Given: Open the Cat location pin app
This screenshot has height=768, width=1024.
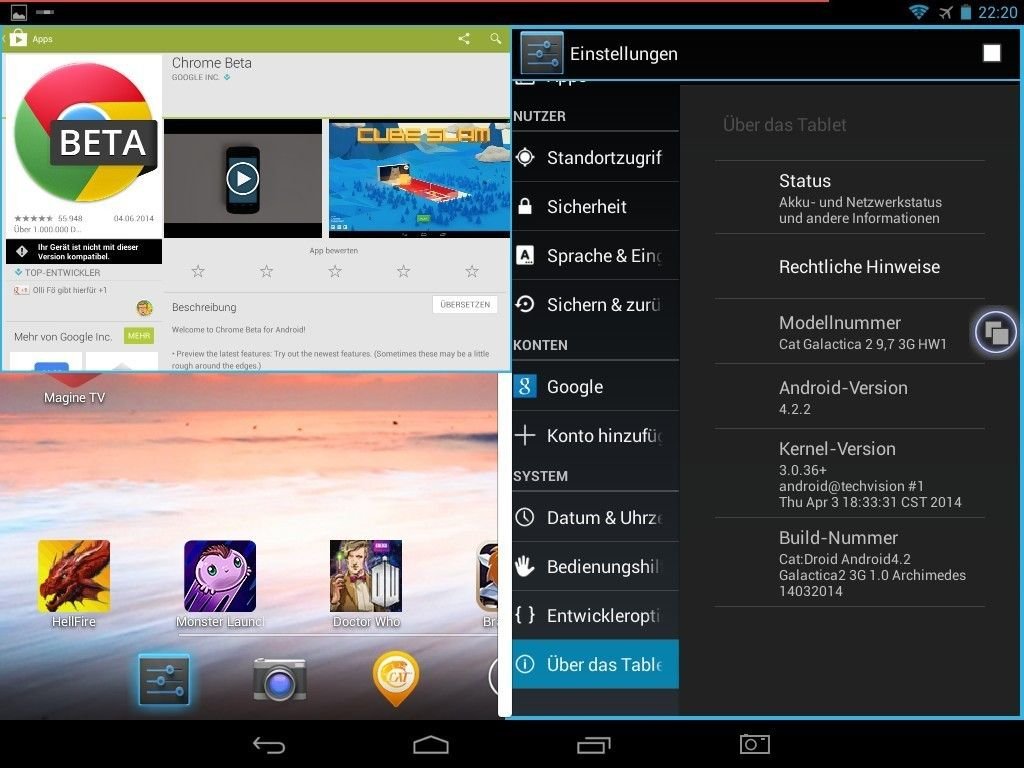Looking at the screenshot, I should click(x=396, y=679).
